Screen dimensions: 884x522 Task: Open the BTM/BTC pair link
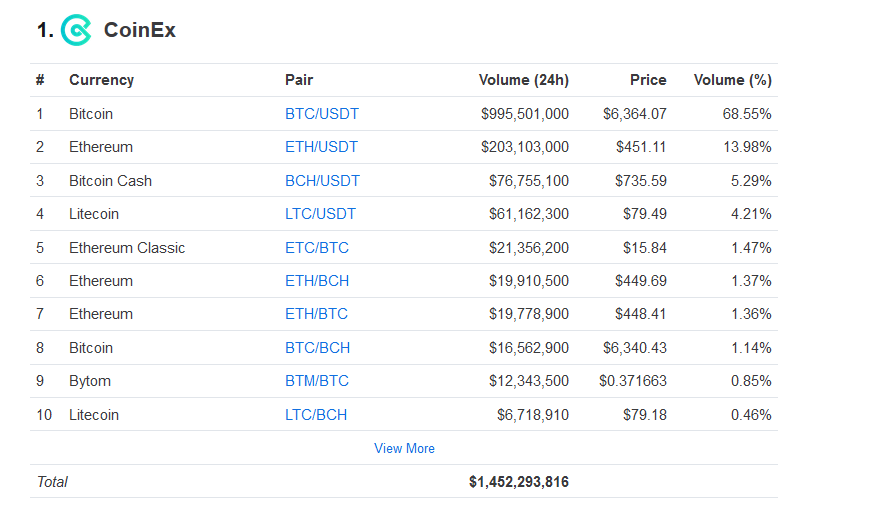point(317,381)
